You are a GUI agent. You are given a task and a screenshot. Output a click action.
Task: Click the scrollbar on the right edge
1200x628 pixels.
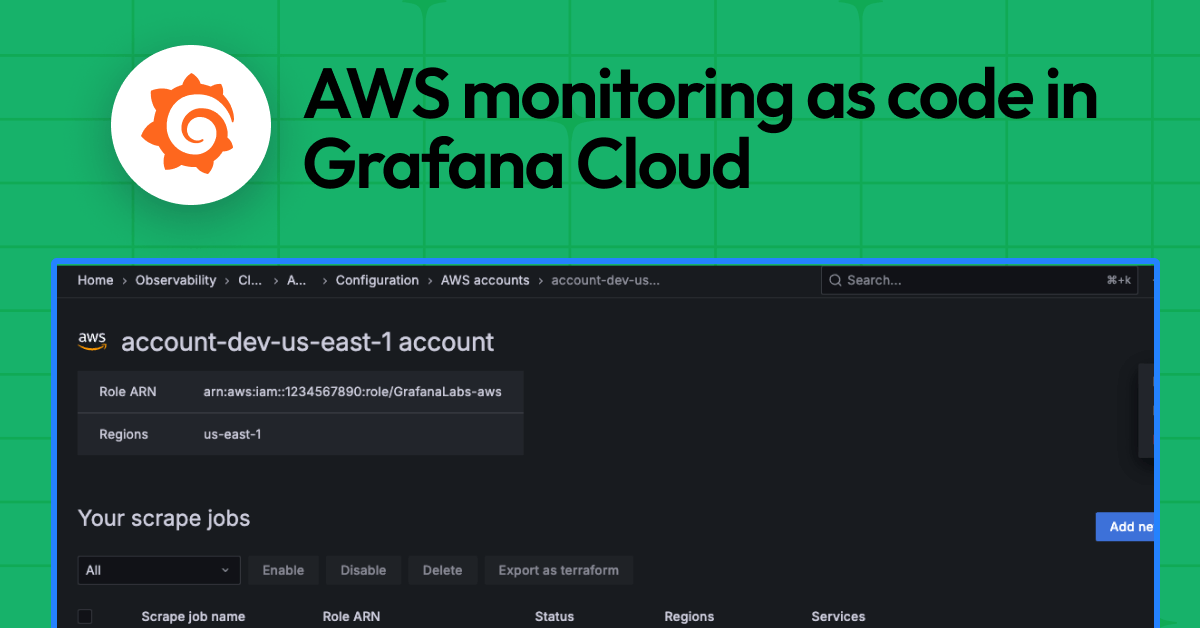click(x=1146, y=410)
